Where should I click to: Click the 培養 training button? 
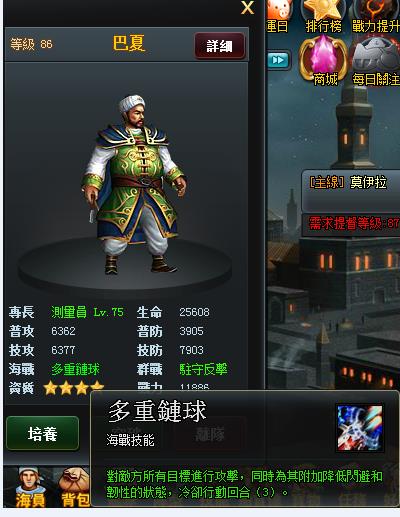click(43, 433)
